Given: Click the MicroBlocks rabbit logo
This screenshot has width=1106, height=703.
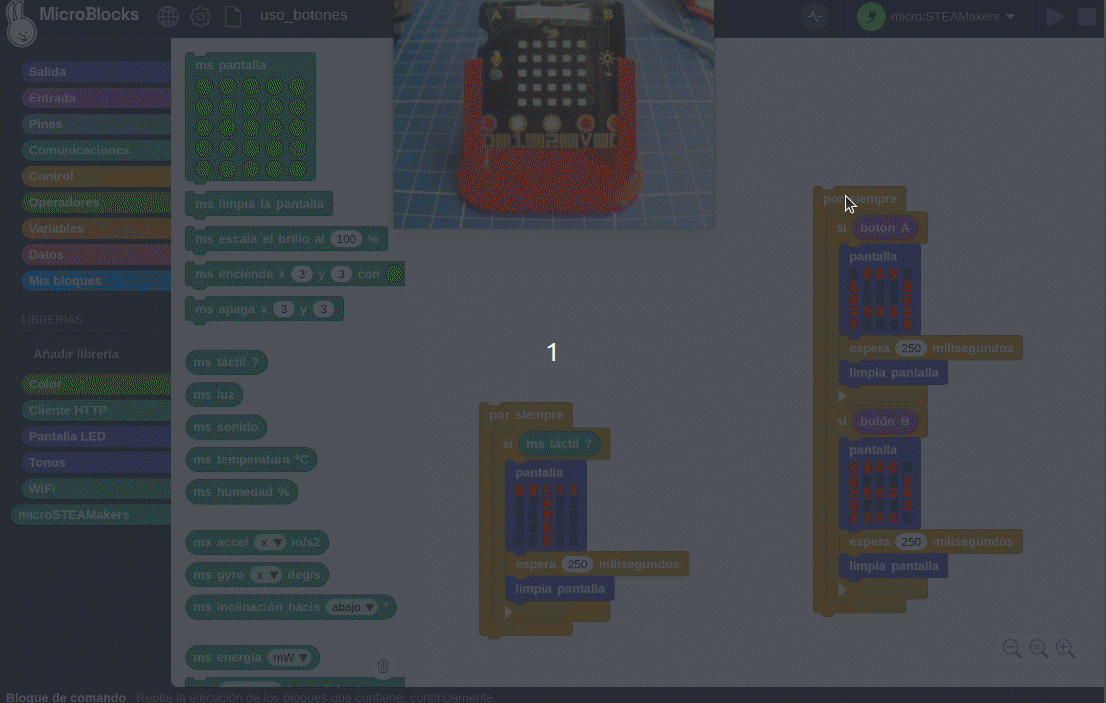Looking at the screenshot, I should [x=20, y=23].
